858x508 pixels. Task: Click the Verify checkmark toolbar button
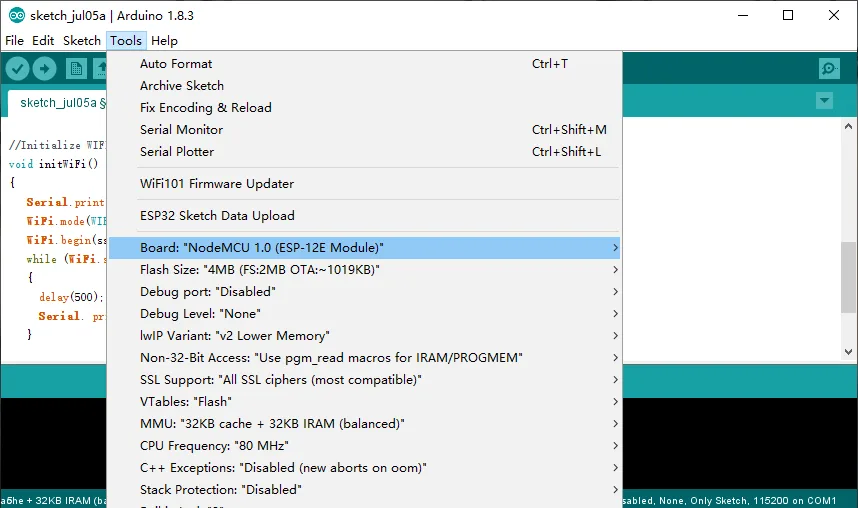[x=18, y=69]
